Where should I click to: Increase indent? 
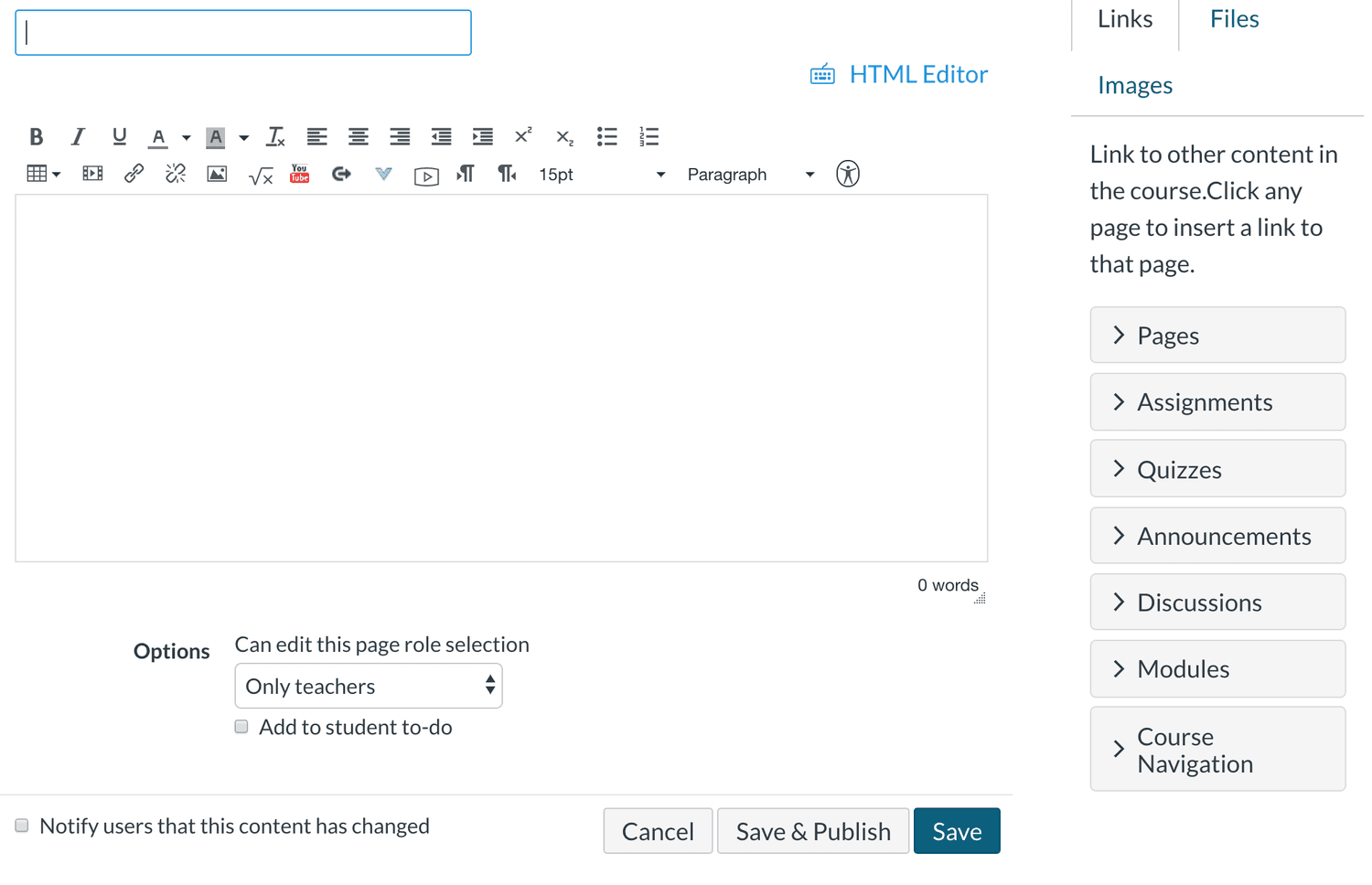click(x=483, y=137)
